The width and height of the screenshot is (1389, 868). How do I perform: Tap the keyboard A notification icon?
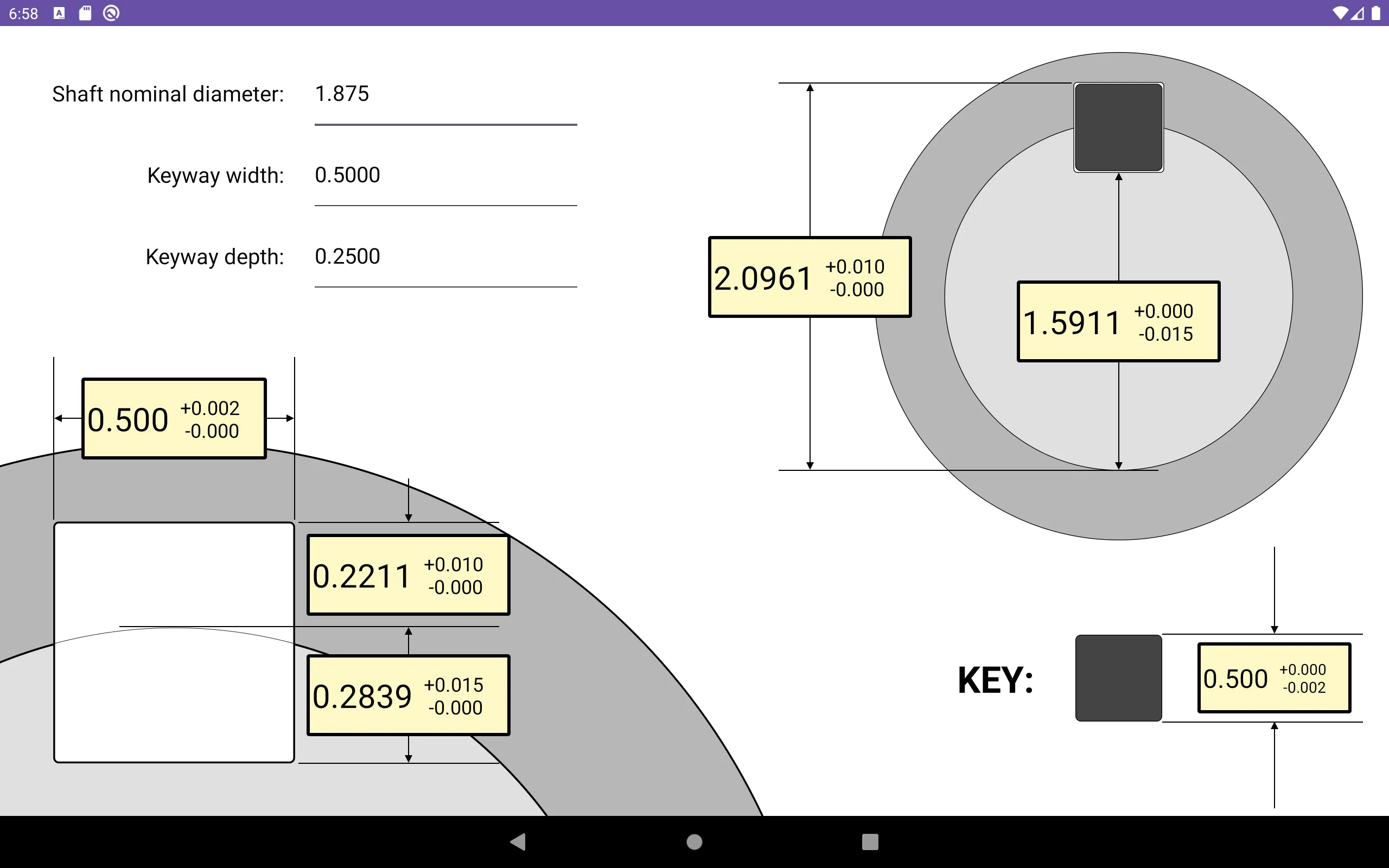click(59, 13)
